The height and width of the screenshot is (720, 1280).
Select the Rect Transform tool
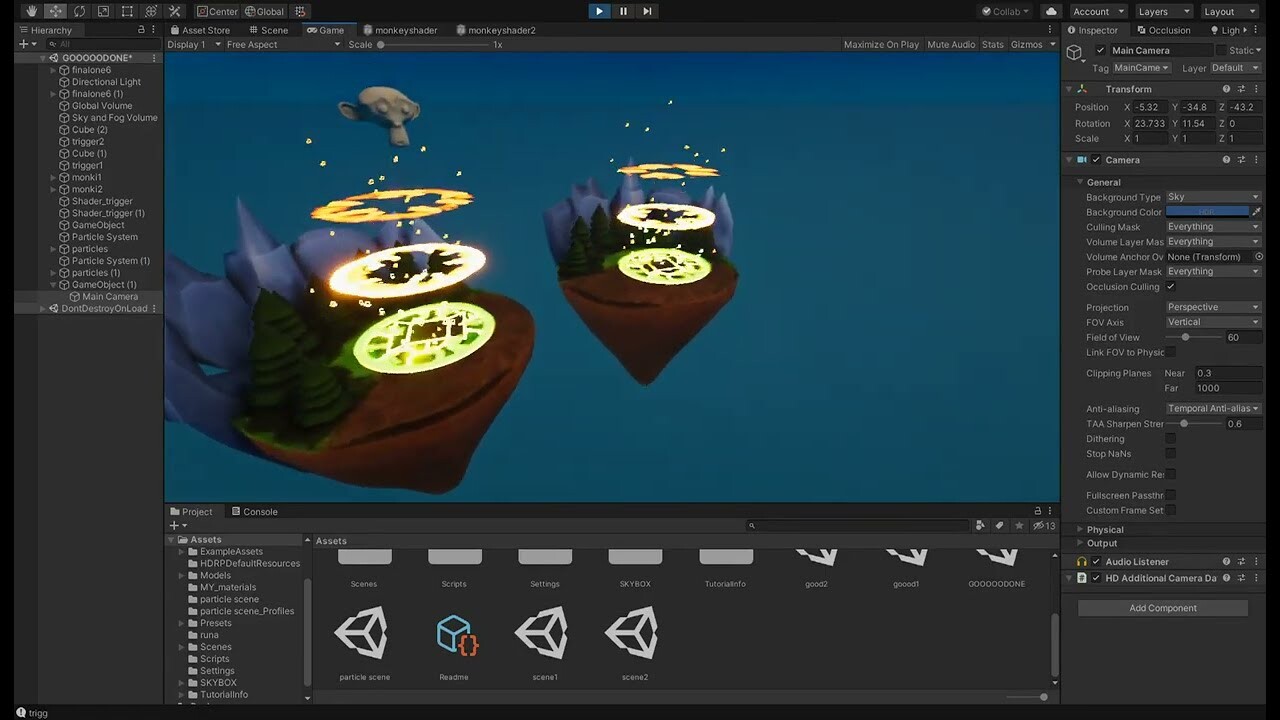coord(127,11)
